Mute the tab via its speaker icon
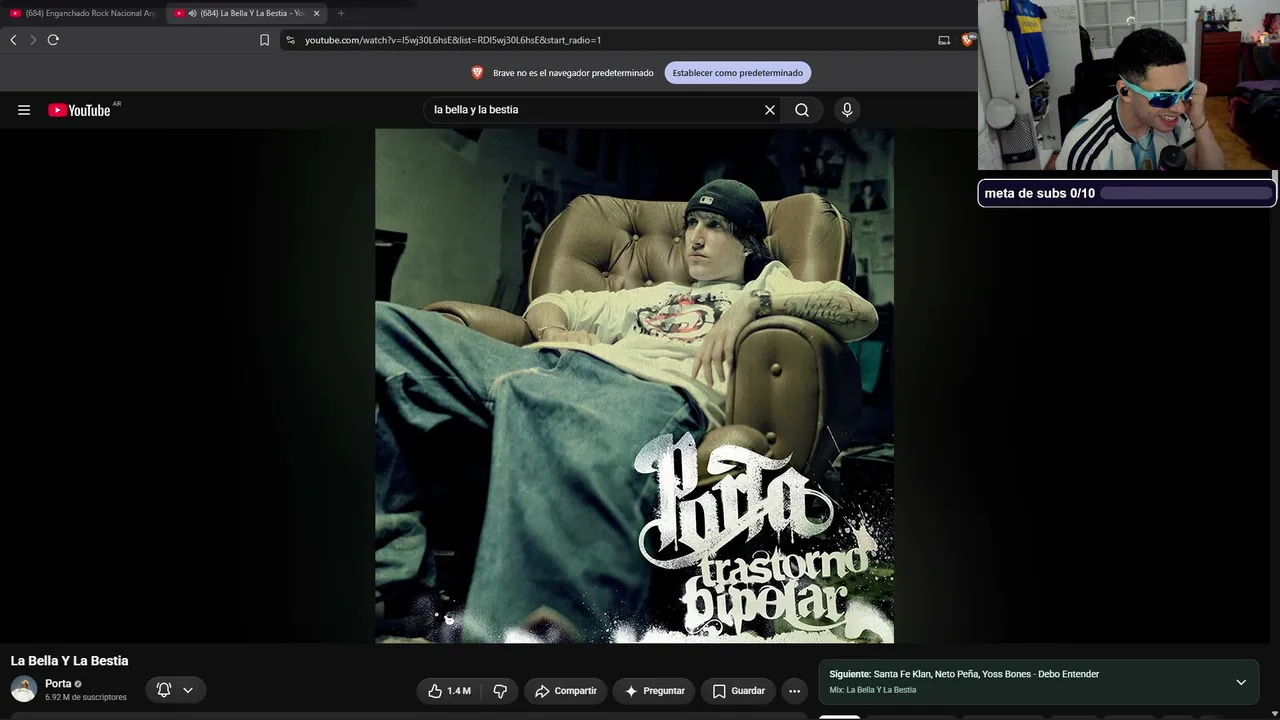Viewport: 1280px width, 720px height. tap(192, 13)
